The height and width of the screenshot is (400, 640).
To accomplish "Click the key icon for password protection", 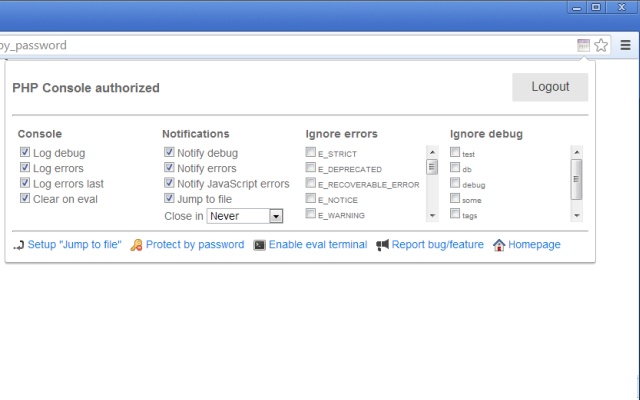I will (x=136, y=245).
